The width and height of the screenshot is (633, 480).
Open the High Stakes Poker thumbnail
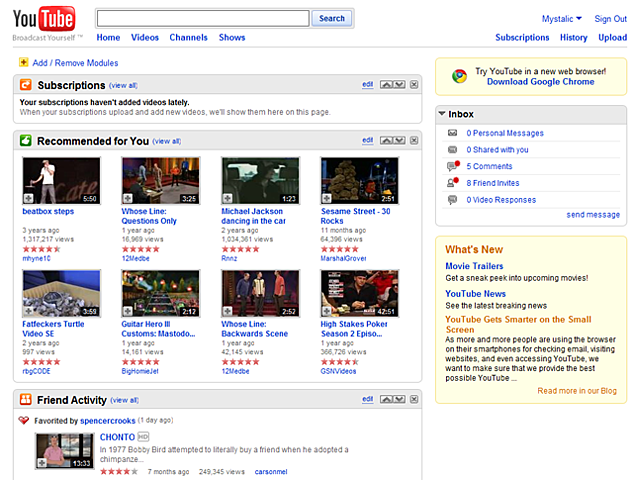click(359, 293)
